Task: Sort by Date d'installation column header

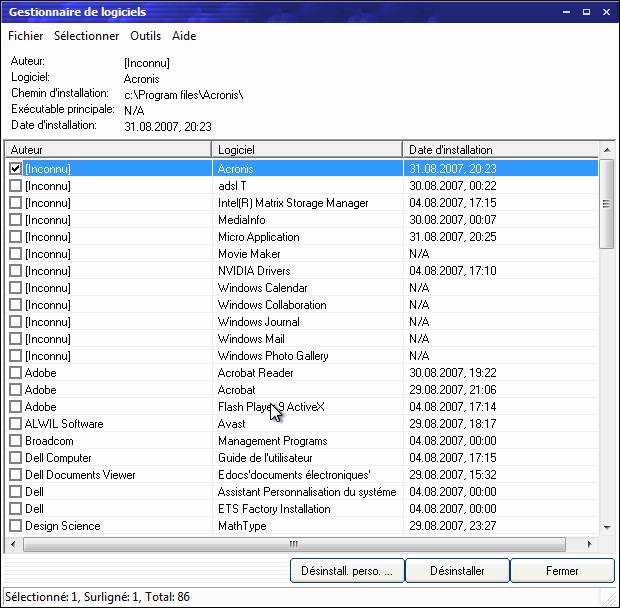Action: click(500, 150)
